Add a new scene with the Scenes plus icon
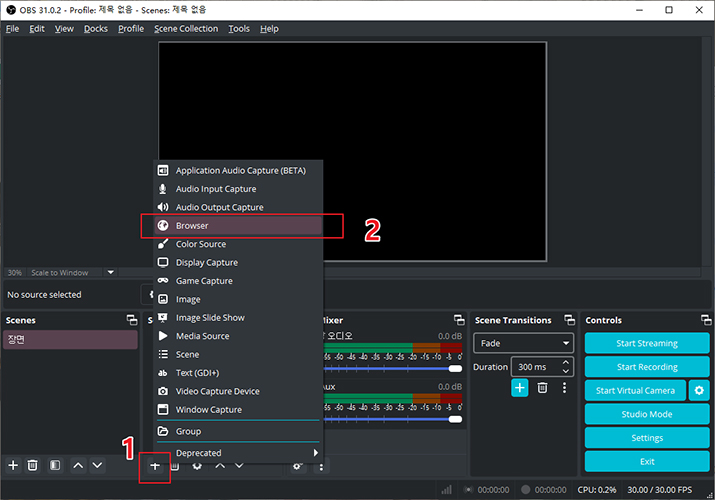 tap(13, 465)
